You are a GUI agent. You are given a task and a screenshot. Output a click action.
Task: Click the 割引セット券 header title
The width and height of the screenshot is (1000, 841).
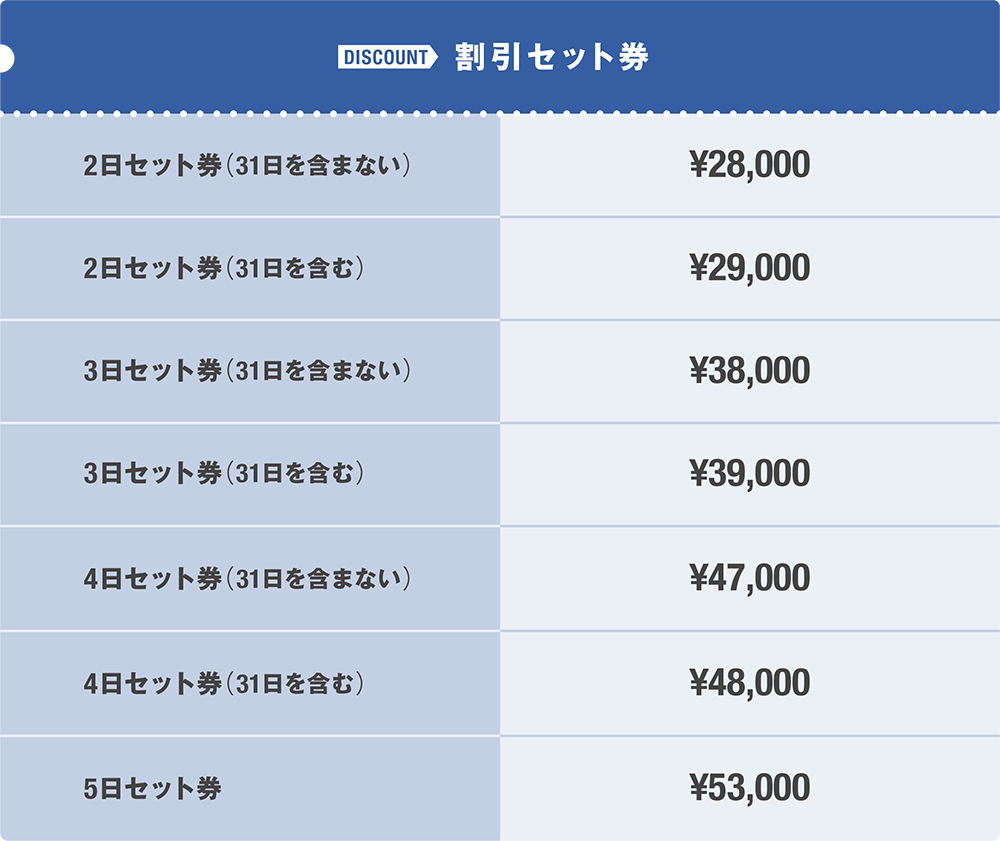[x=551, y=57]
